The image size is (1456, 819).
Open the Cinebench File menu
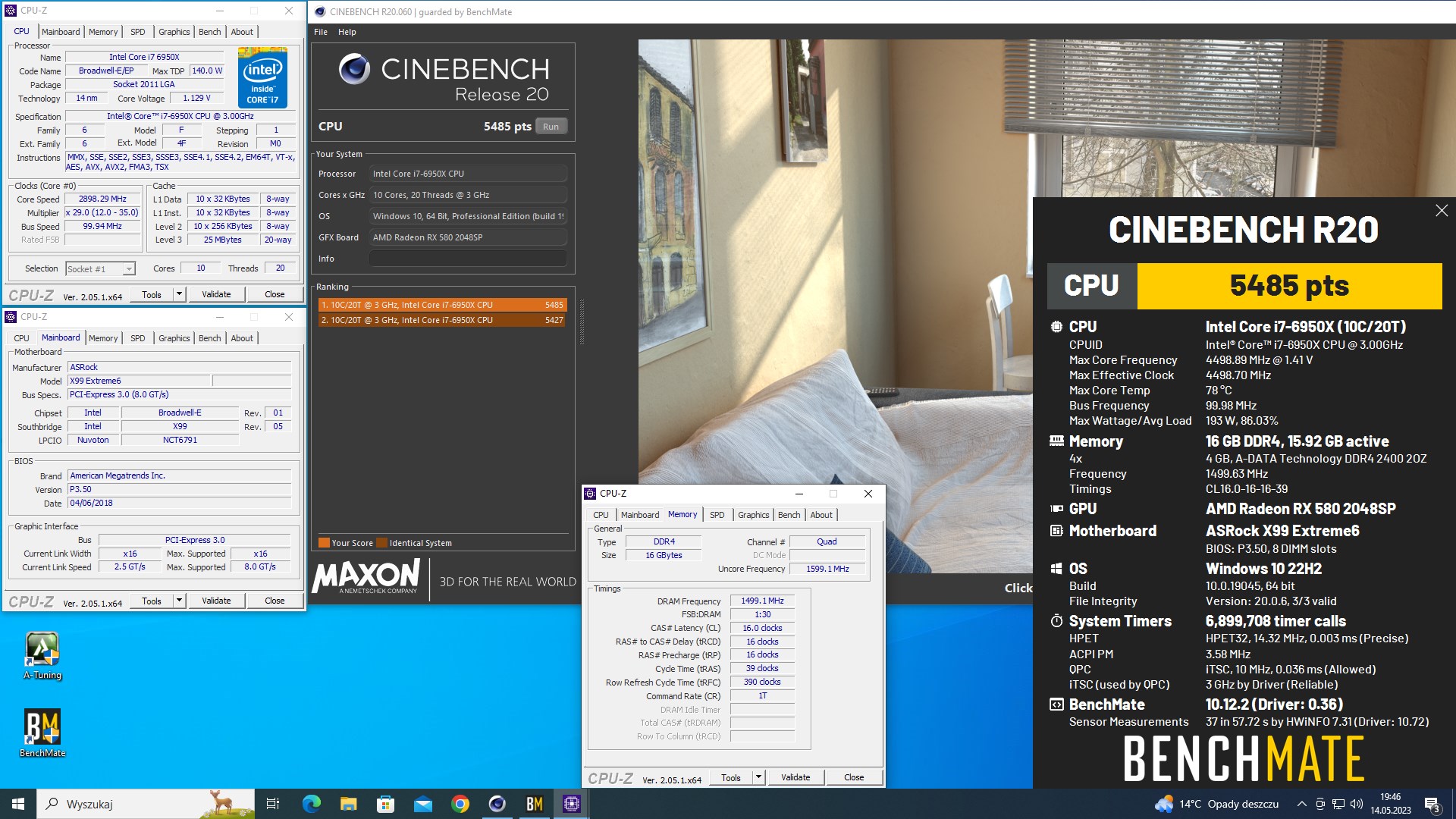(x=321, y=32)
